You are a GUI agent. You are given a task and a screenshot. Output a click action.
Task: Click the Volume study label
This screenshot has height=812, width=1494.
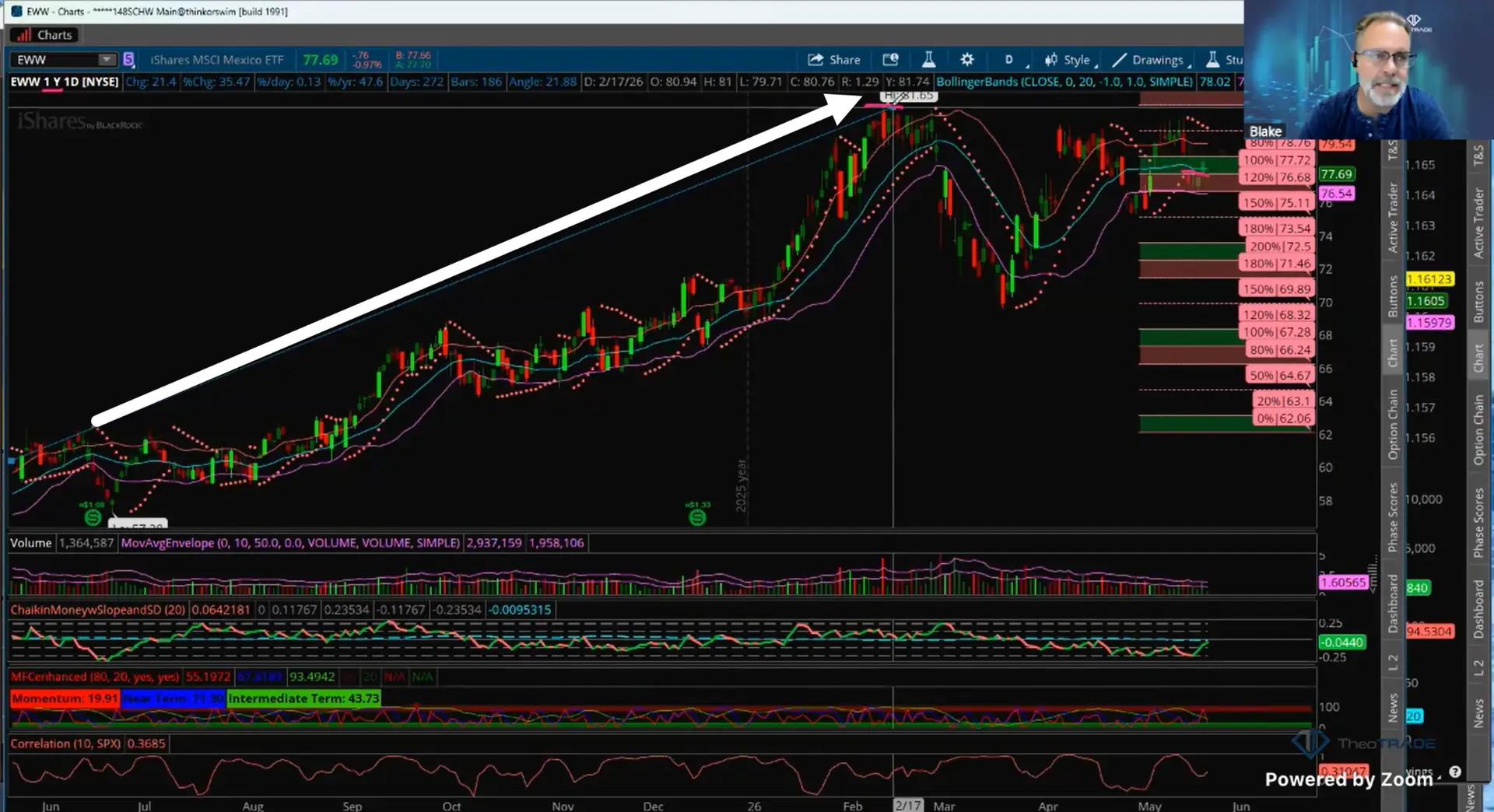pyautogui.click(x=30, y=543)
